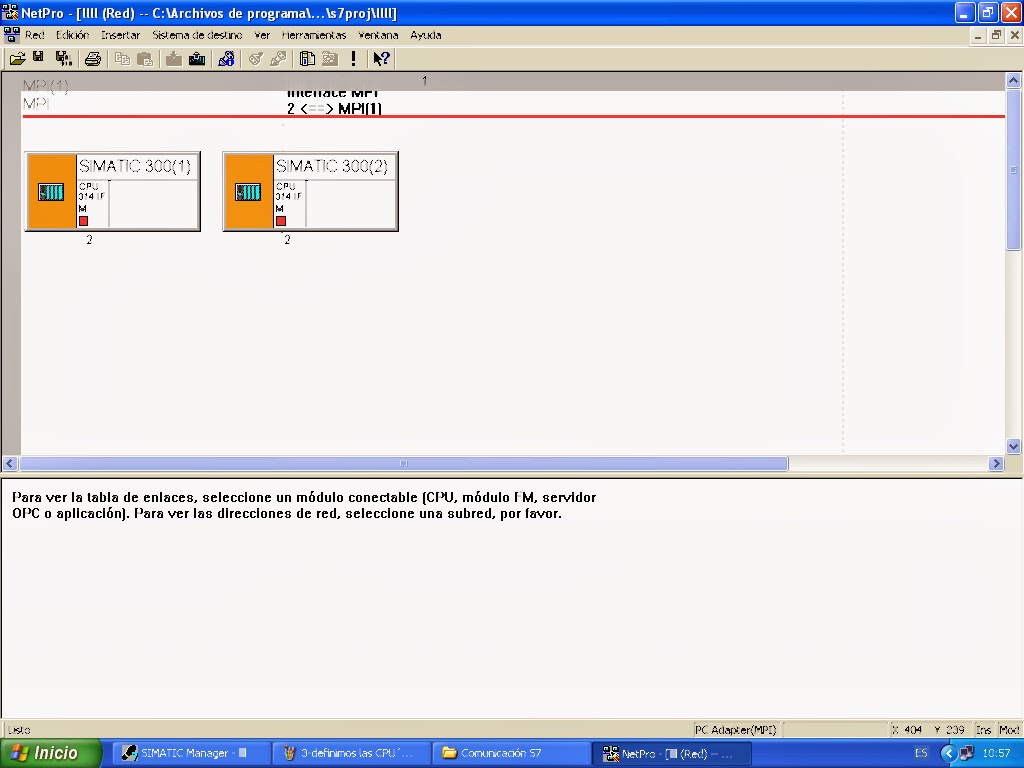Toggle the hardware catalog panel icon

pyautogui.click(x=307, y=59)
